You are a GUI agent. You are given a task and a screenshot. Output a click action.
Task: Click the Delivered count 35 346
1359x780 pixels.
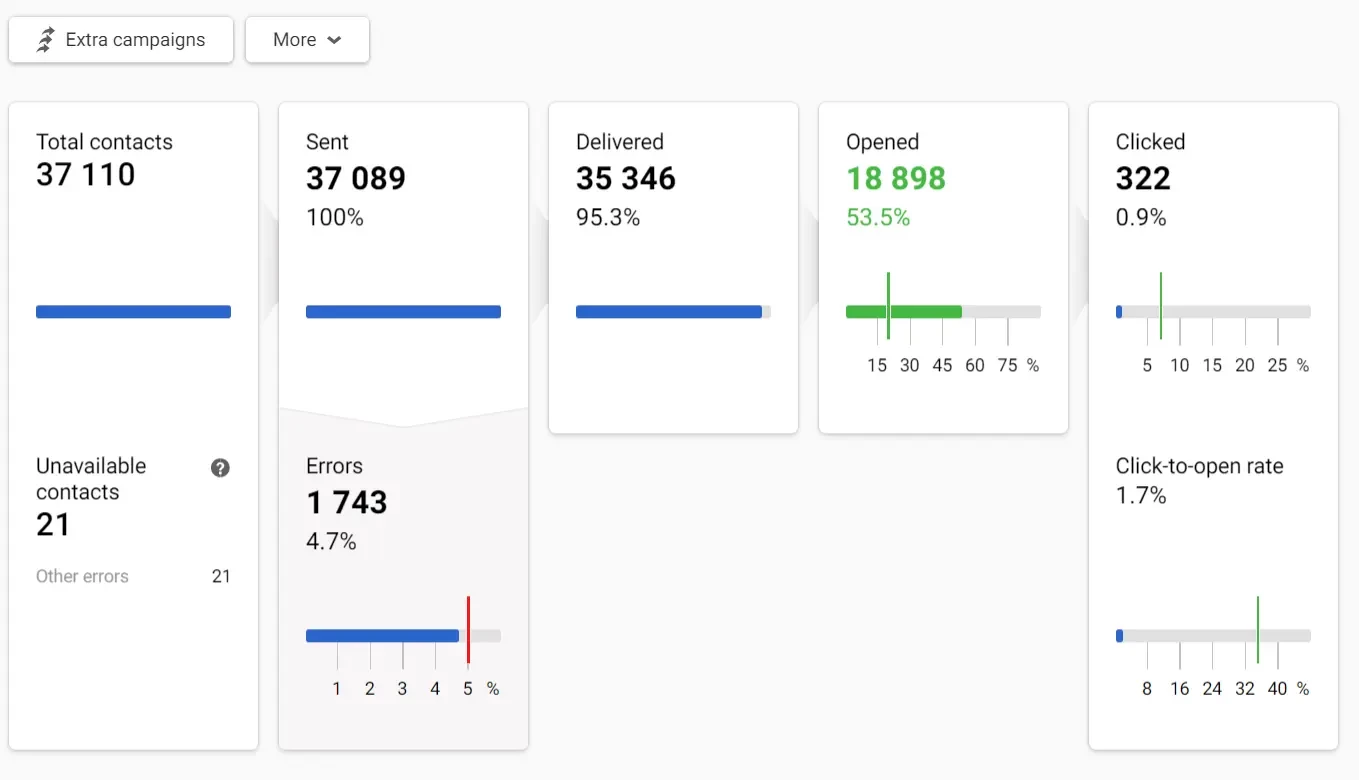click(625, 179)
